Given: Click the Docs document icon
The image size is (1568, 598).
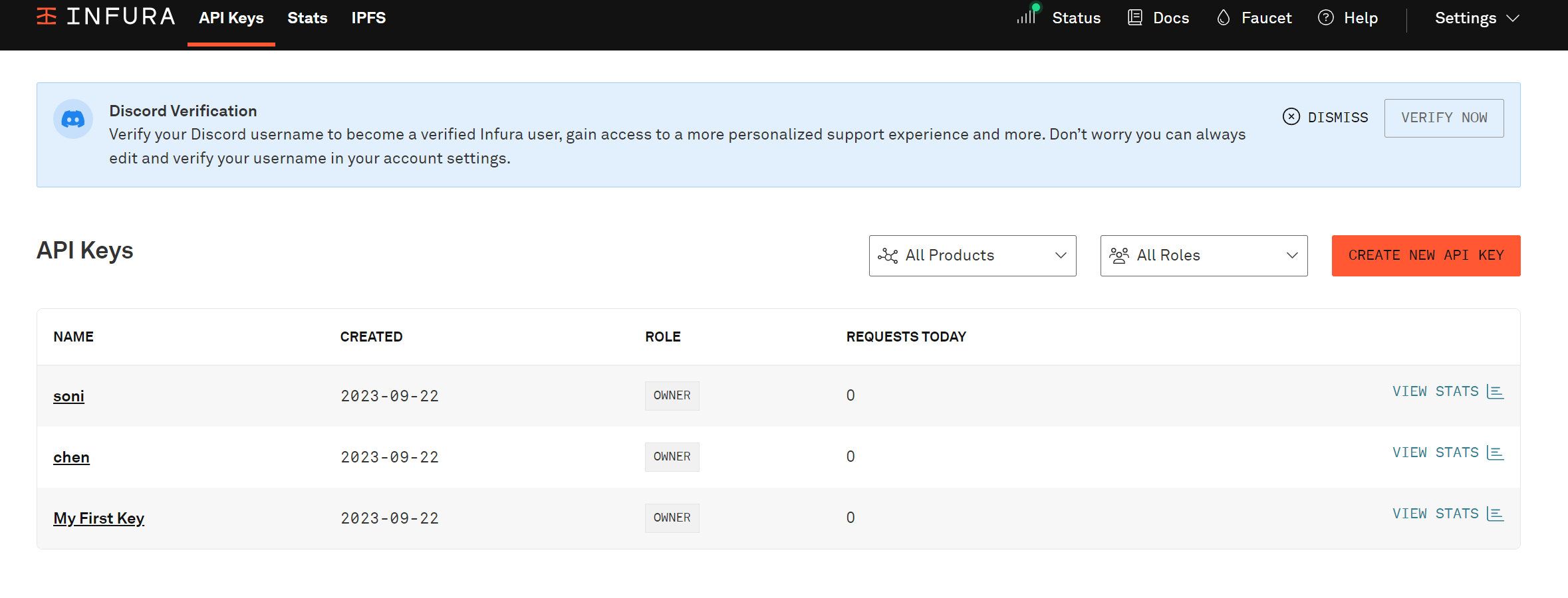Looking at the screenshot, I should tap(1135, 17).
